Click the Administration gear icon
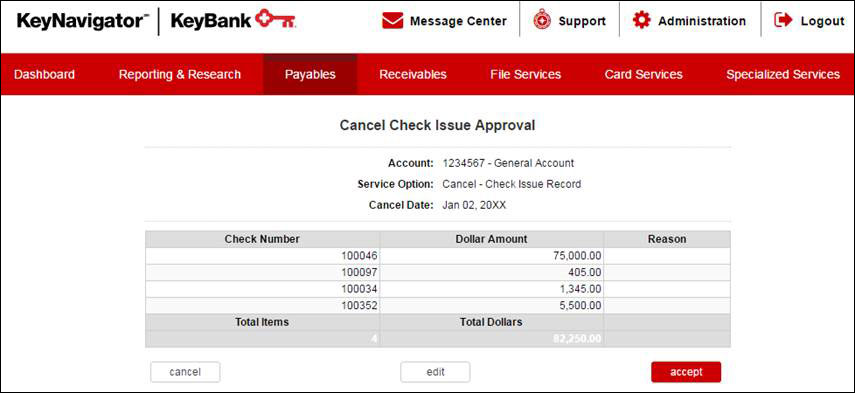855x393 pixels. (x=642, y=21)
